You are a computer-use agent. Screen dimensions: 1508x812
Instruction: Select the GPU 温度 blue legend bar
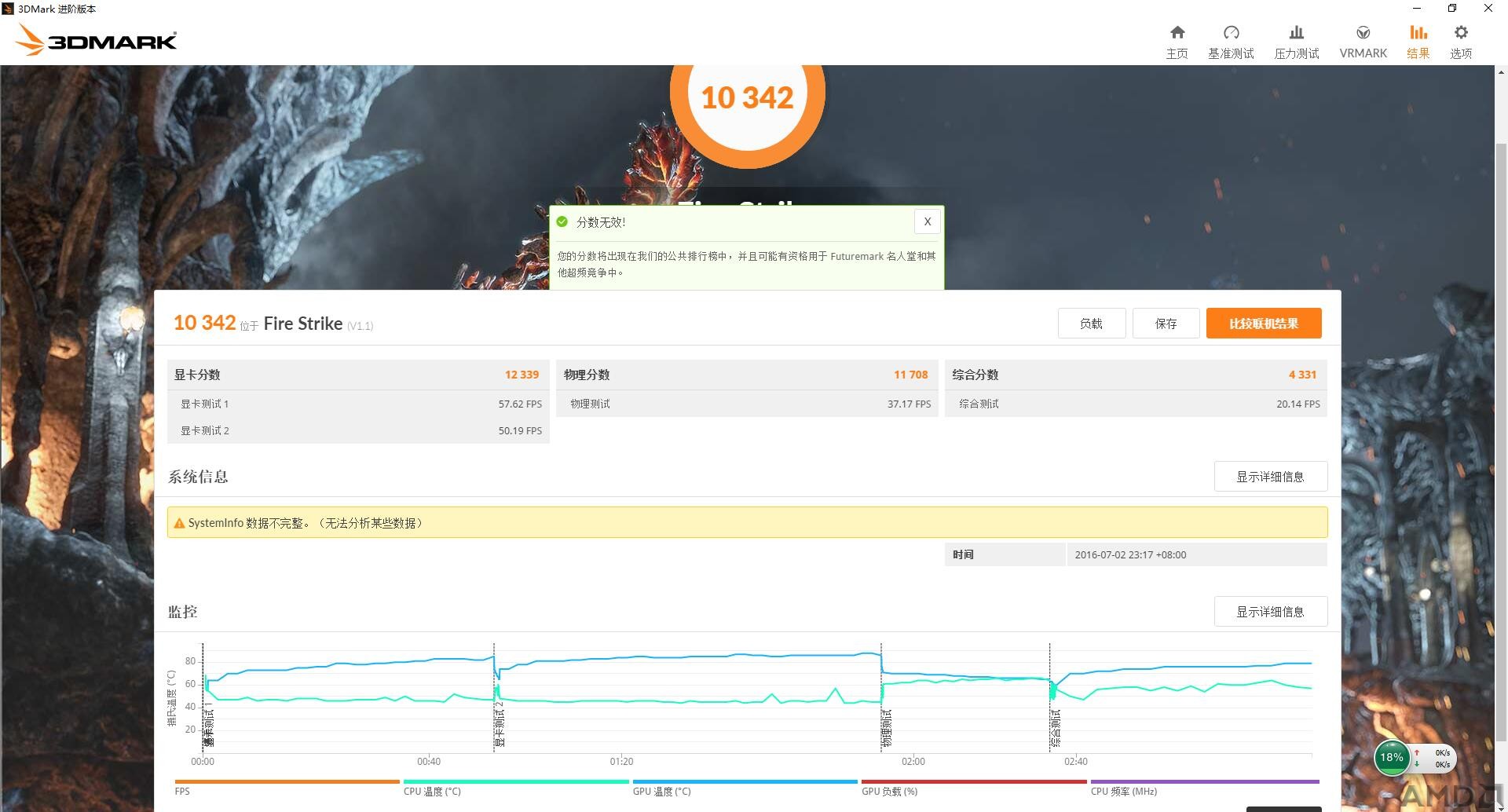pos(745,782)
